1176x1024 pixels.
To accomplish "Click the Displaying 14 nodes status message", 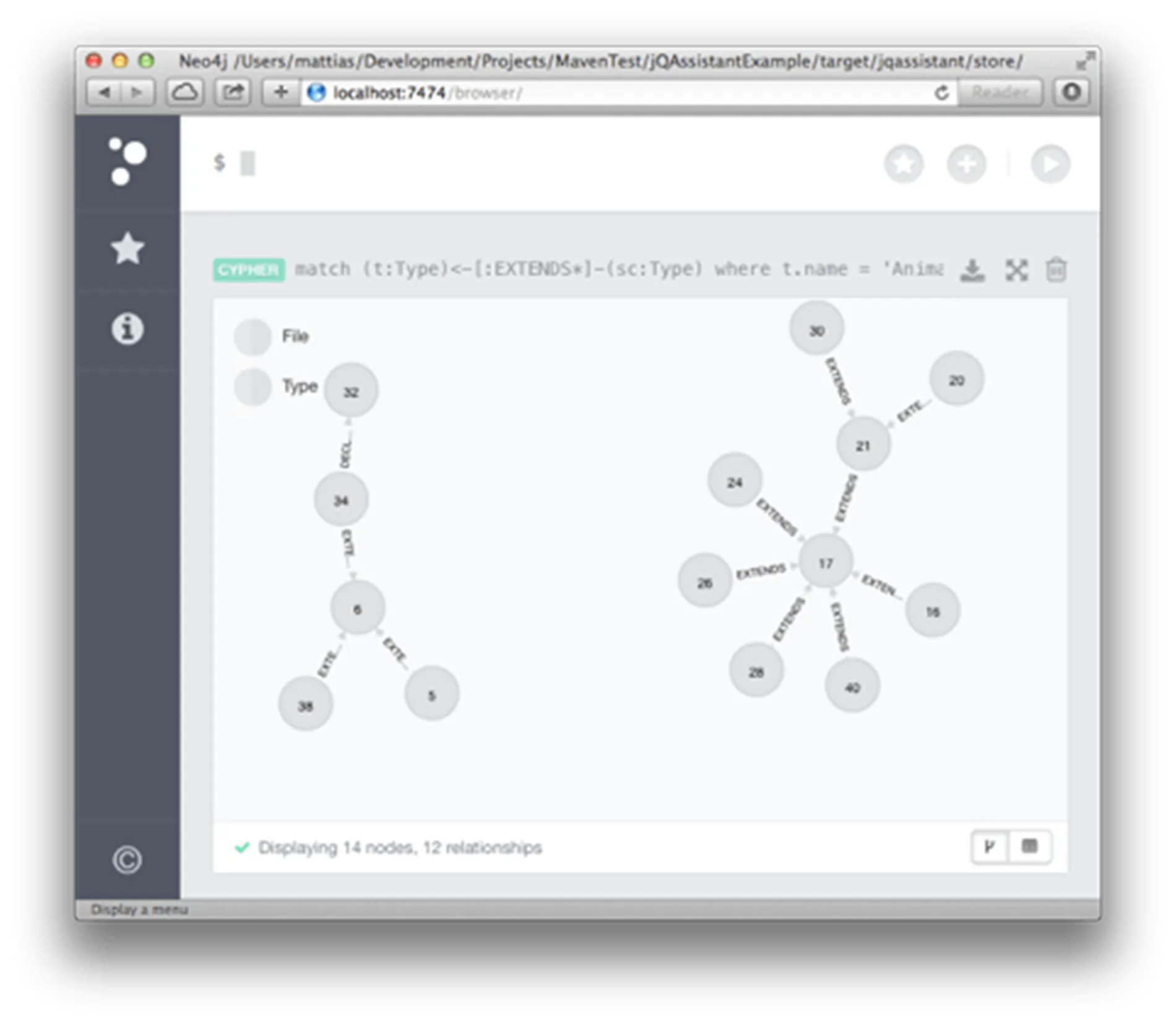I will 399,848.
